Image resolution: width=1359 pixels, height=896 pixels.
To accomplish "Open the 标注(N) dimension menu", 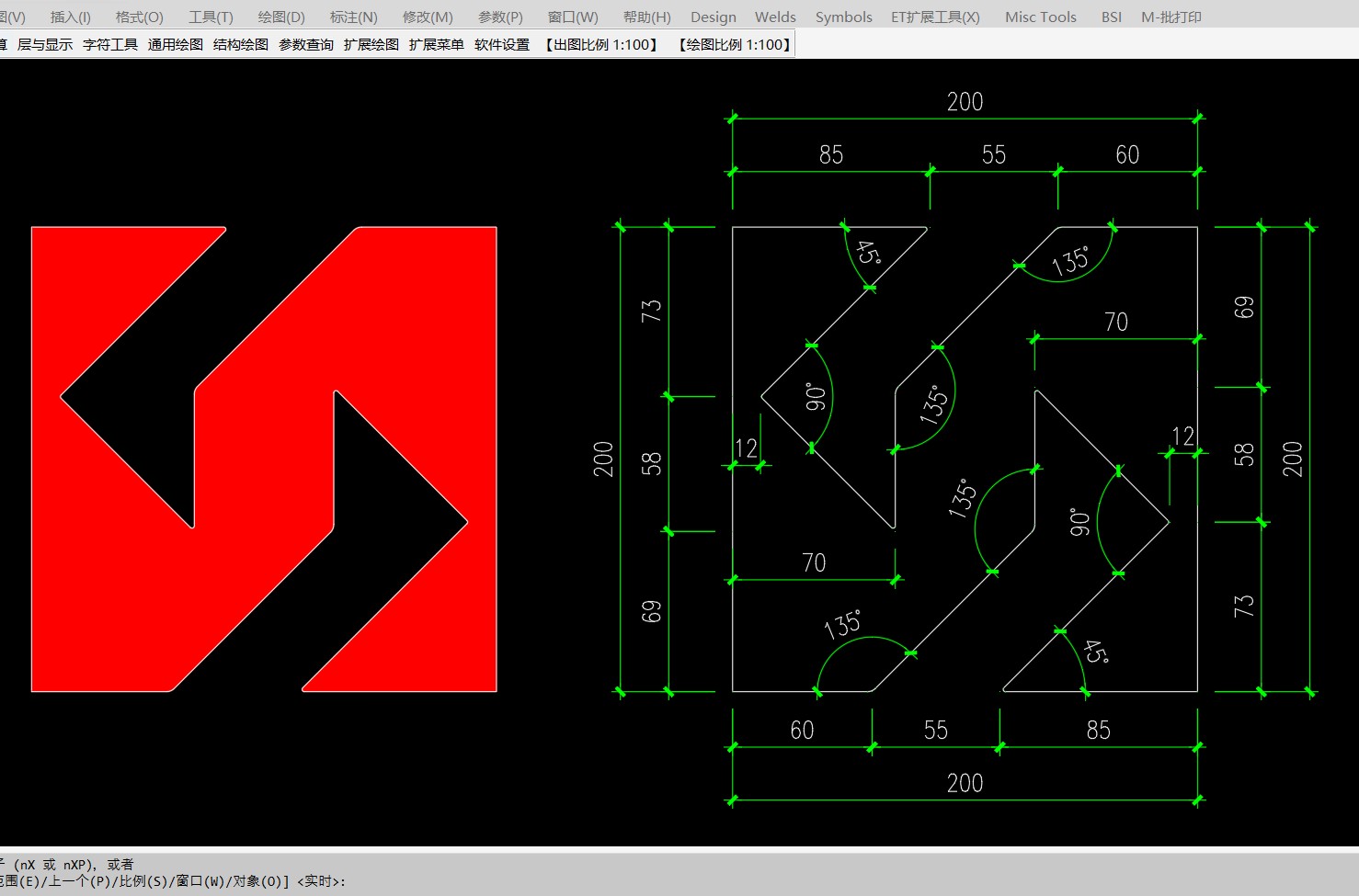I will 354,17.
